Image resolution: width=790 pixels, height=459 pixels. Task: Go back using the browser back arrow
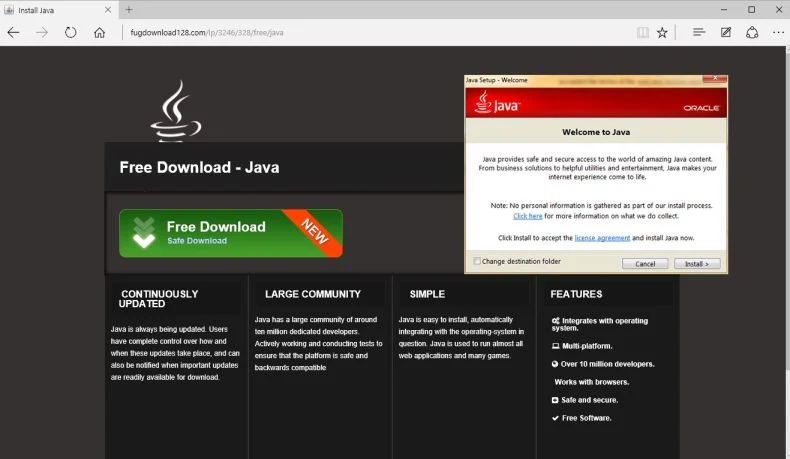[x=14, y=33]
